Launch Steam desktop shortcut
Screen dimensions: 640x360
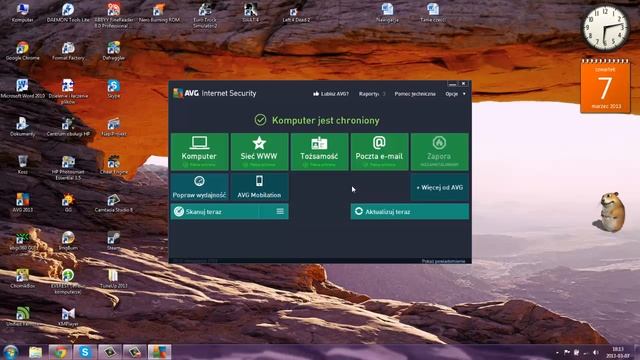coord(113,240)
